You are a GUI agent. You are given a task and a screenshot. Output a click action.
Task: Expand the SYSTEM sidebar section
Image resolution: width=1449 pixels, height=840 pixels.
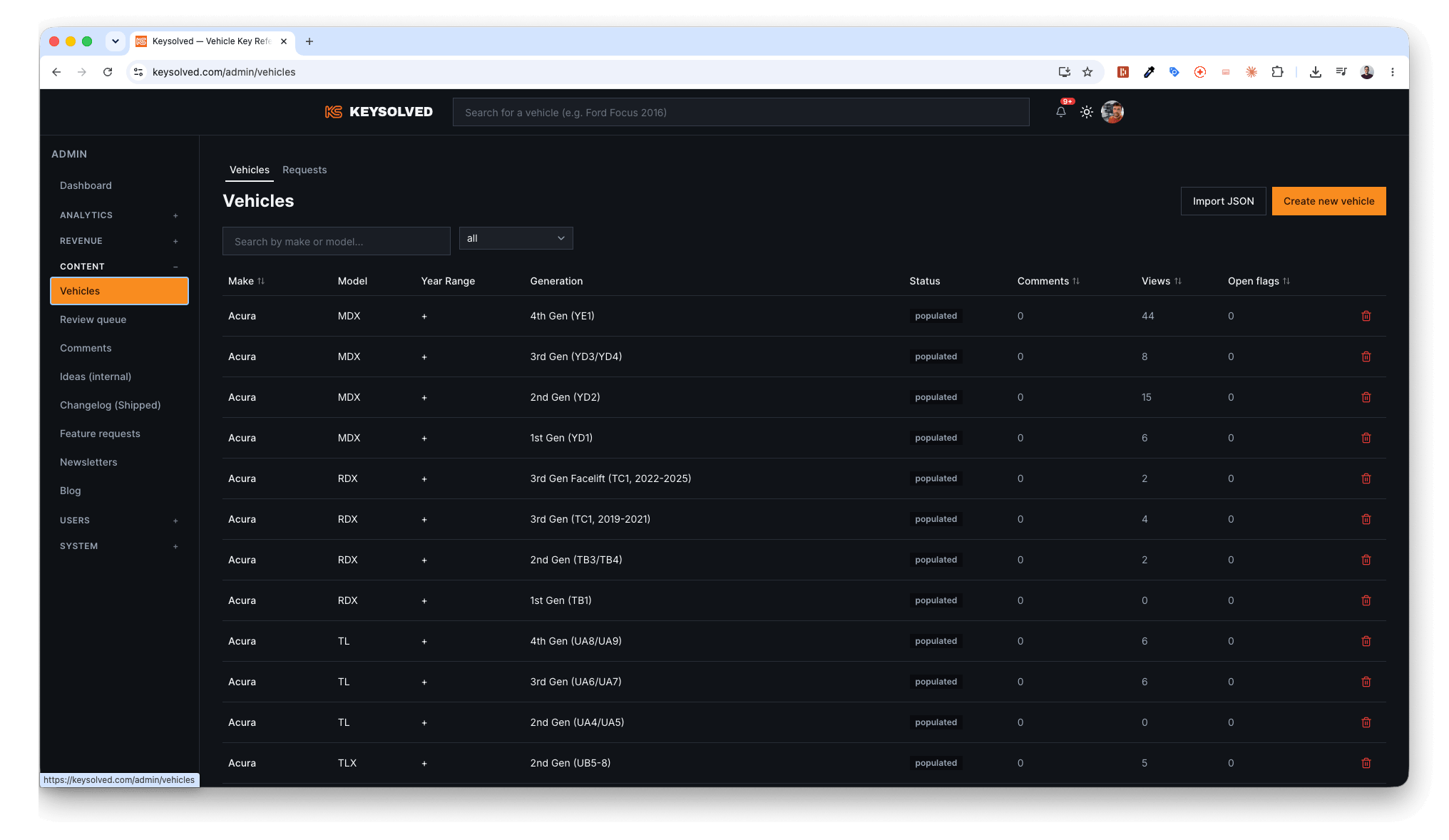click(x=118, y=546)
